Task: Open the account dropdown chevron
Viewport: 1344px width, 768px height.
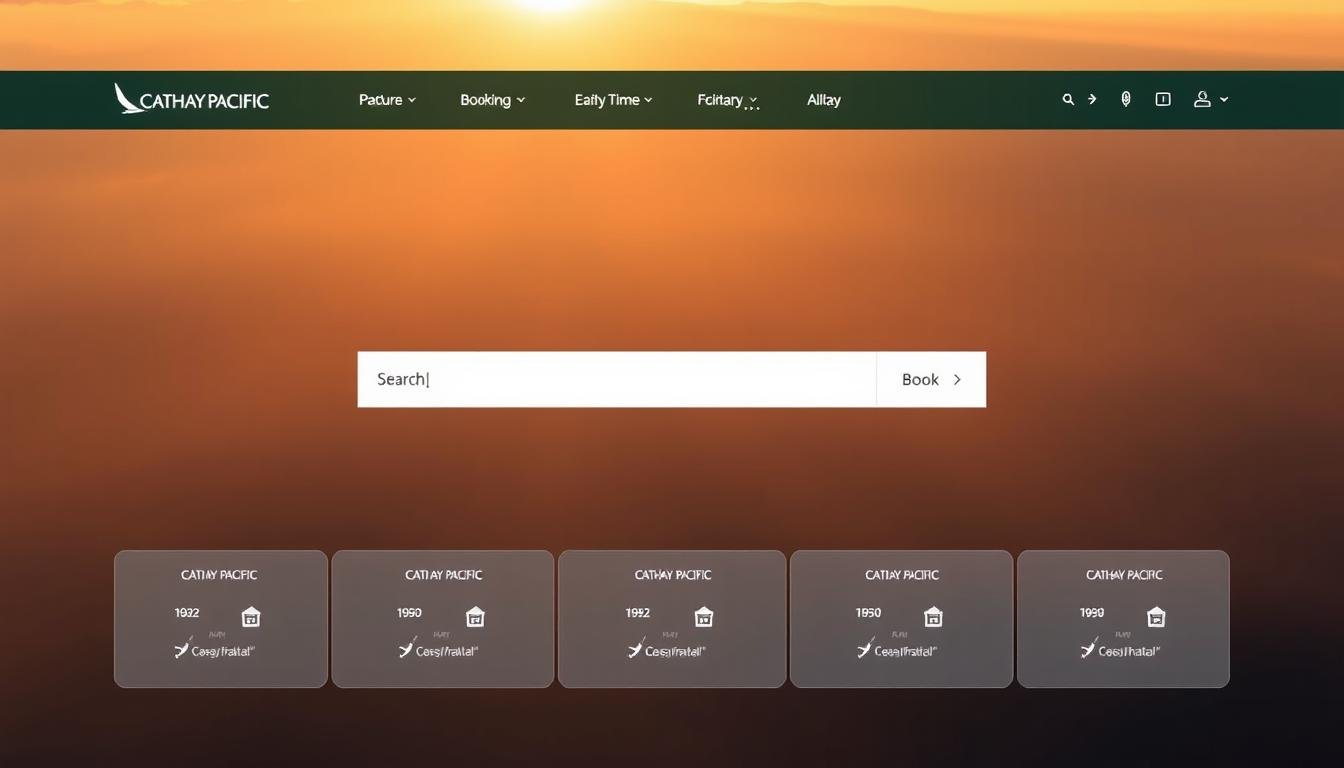Action: point(1224,100)
